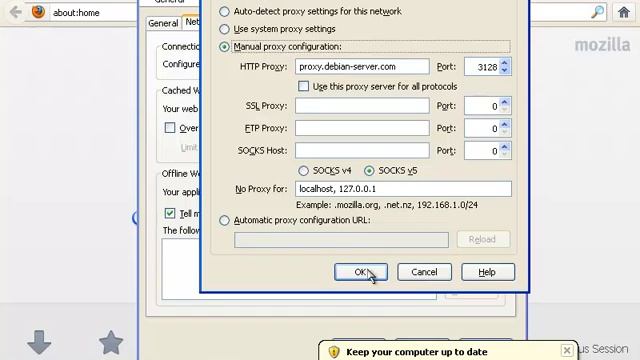This screenshot has height=360, width=640.
Task: Increase the FTP Proxy port value
Action: tap(504, 124)
